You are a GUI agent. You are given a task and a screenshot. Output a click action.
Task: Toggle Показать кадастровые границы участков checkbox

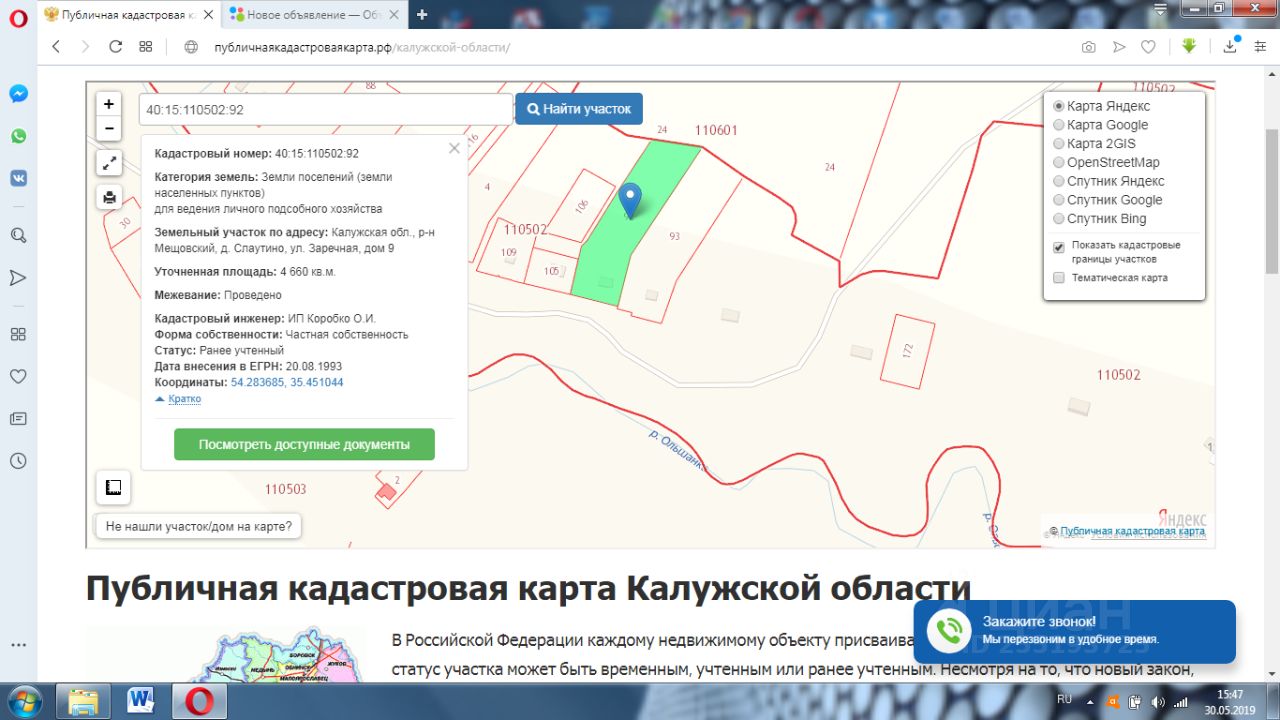click(1059, 247)
